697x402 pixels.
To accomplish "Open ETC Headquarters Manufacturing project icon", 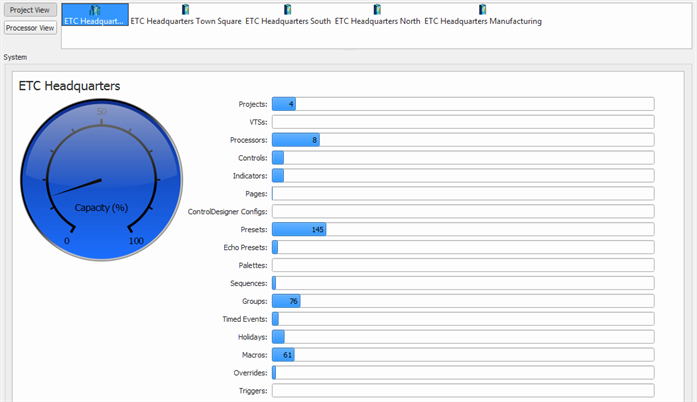I will point(483,15).
